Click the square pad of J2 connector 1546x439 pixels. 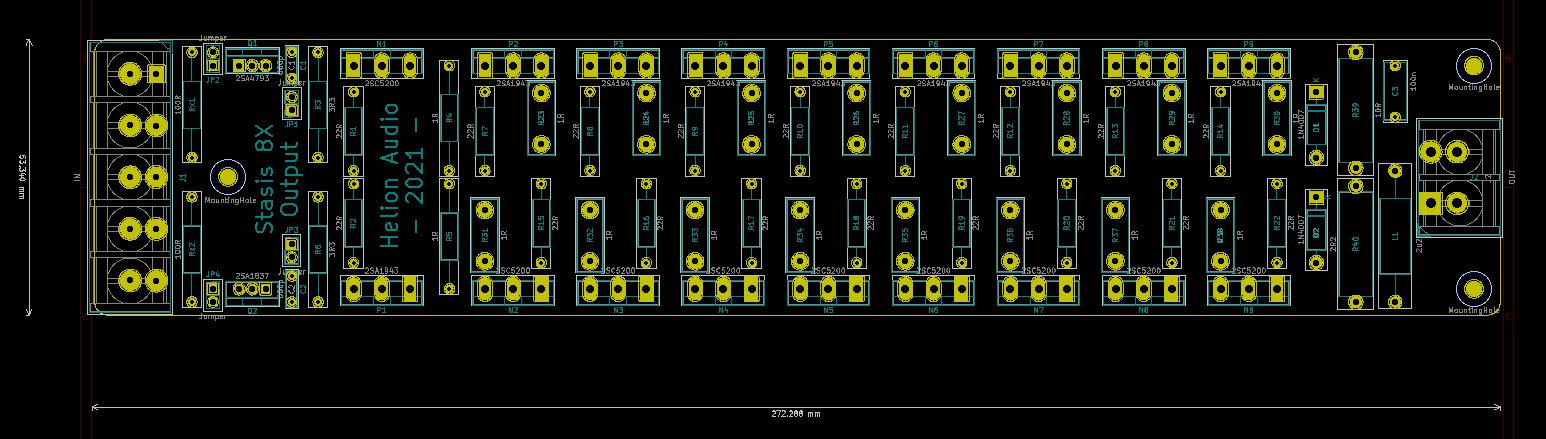(x=1431, y=203)
